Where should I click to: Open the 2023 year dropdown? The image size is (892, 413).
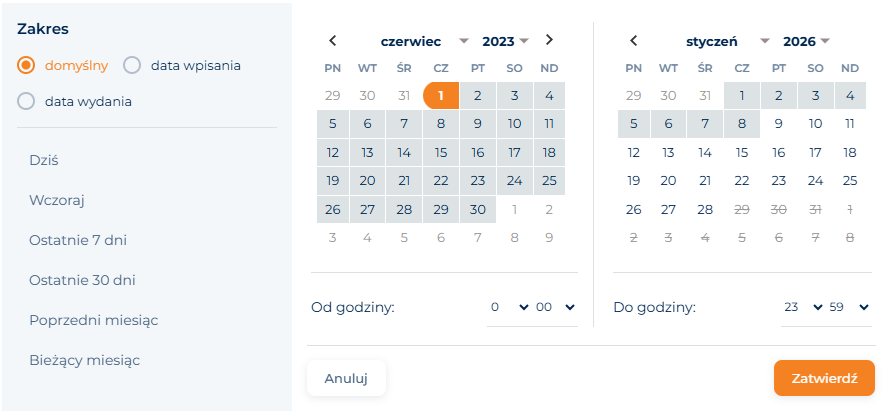tap(505, 42)
